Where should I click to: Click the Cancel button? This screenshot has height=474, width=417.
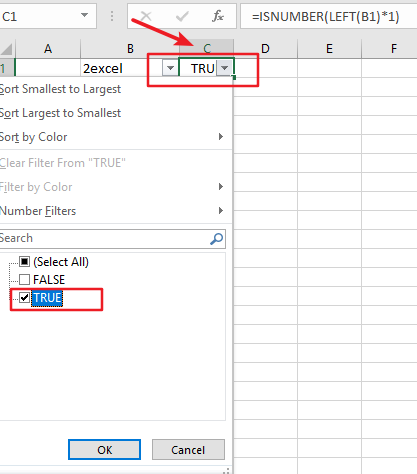188,450
